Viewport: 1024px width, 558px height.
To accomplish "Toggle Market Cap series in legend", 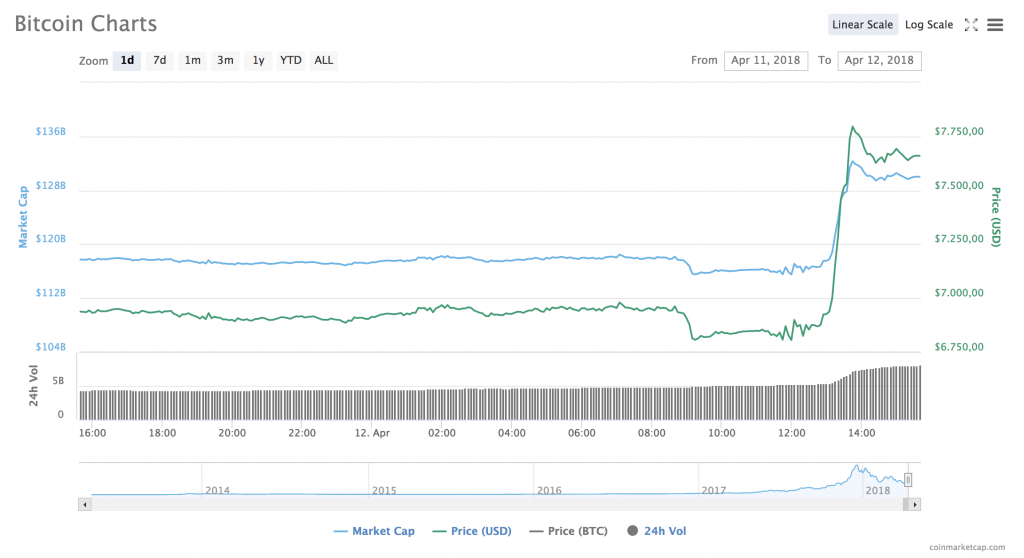I will tap(374, 531).
